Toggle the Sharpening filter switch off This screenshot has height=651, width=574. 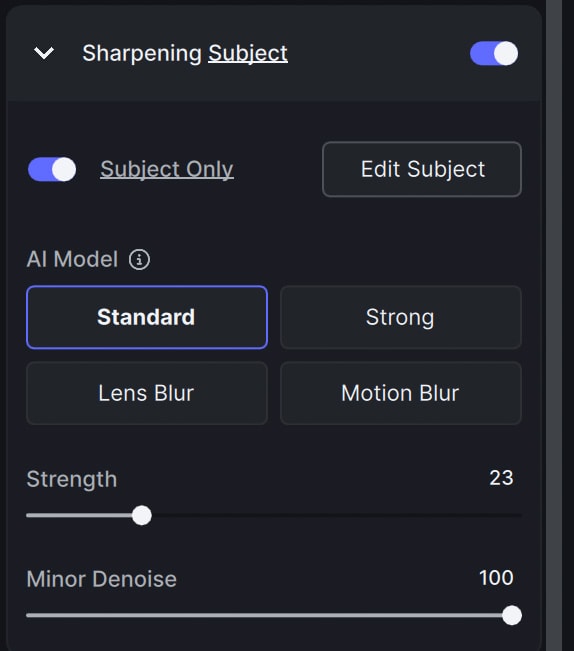click(494, 53)
